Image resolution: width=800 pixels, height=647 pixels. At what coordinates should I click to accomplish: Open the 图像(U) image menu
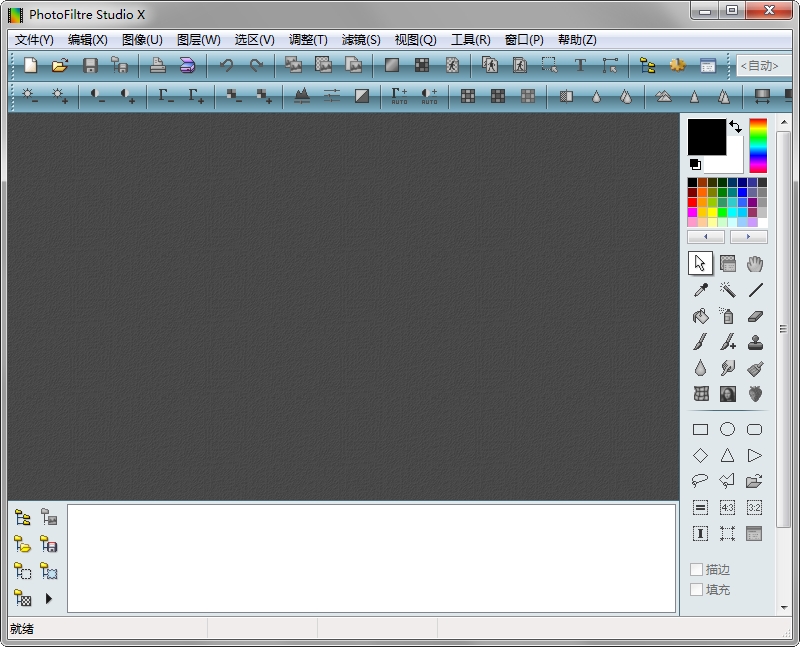(141, 40)
